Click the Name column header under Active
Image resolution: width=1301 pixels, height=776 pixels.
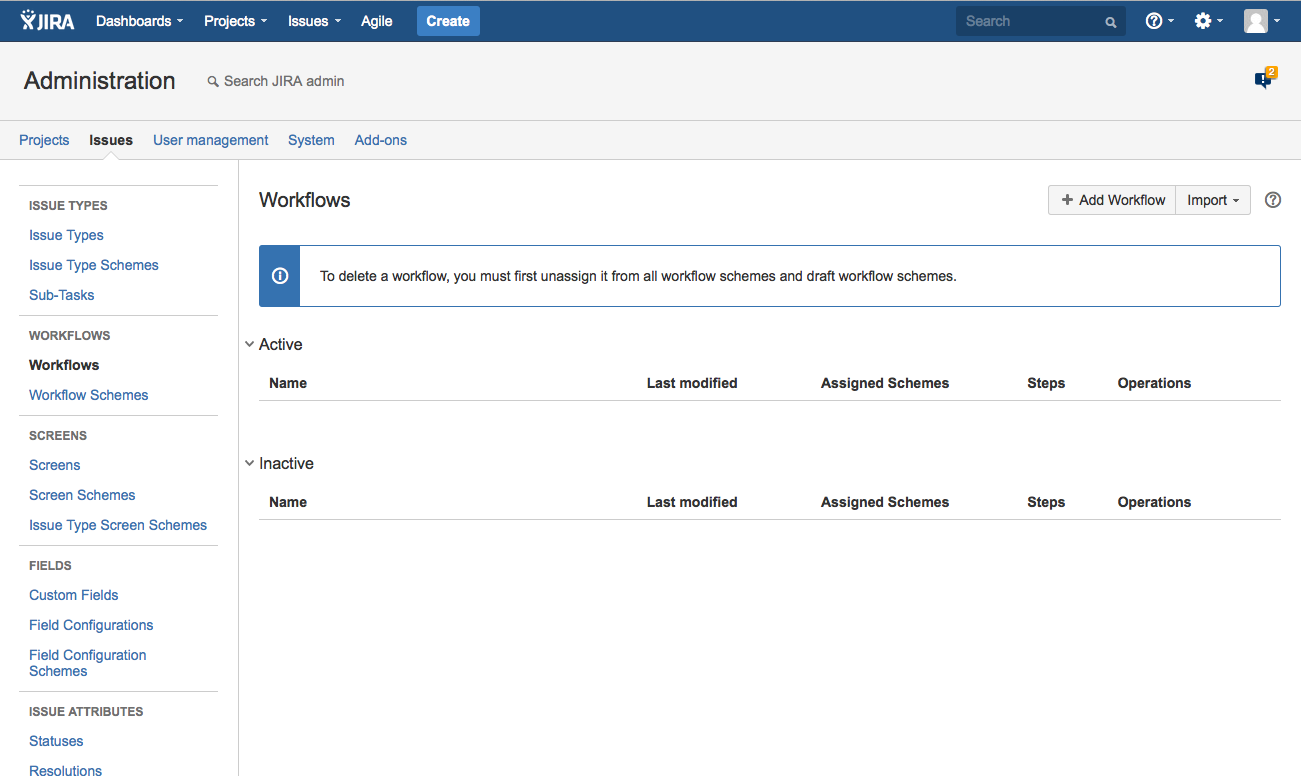288,383
